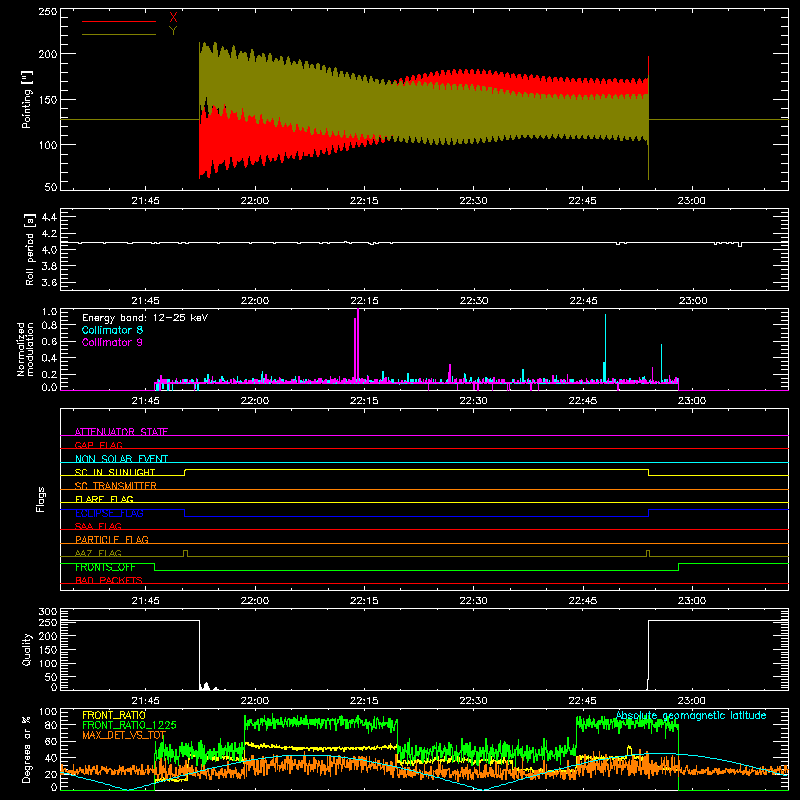Click the 22:15 tick under Roll period plot

[364, 301]
